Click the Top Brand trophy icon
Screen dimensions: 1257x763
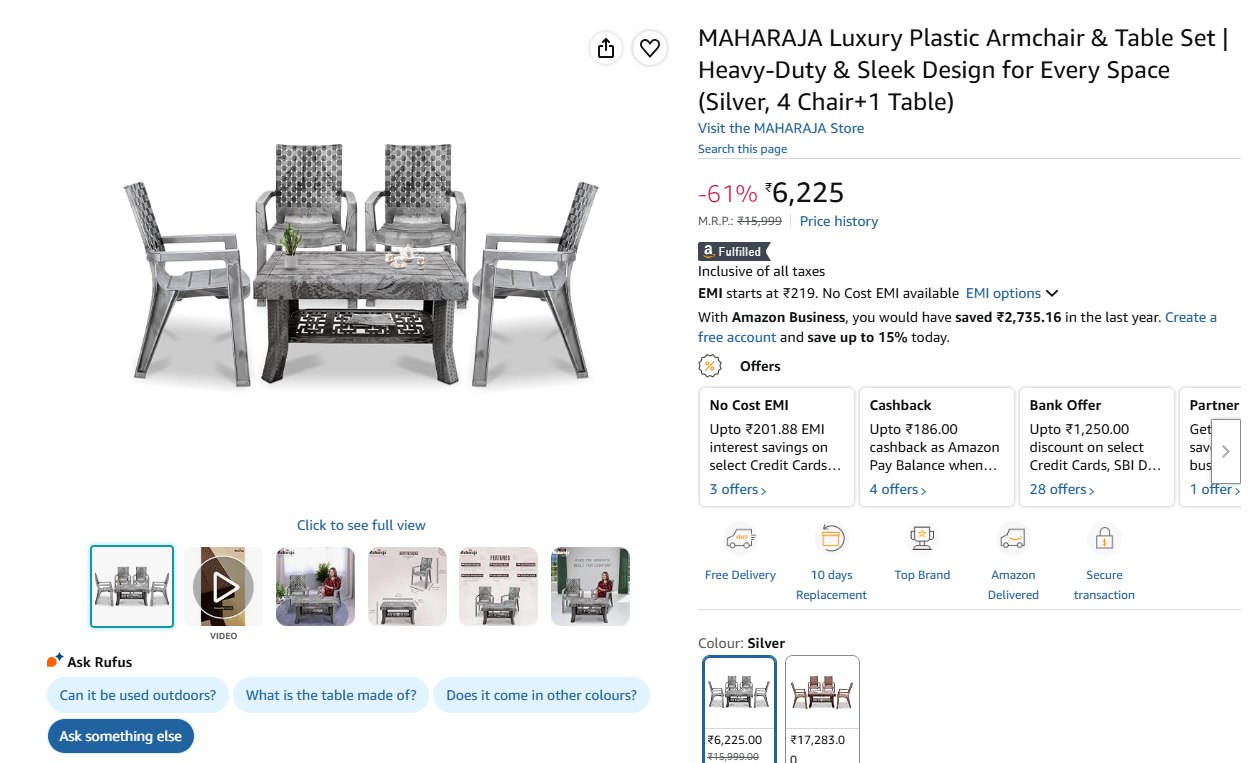[922, 539]
